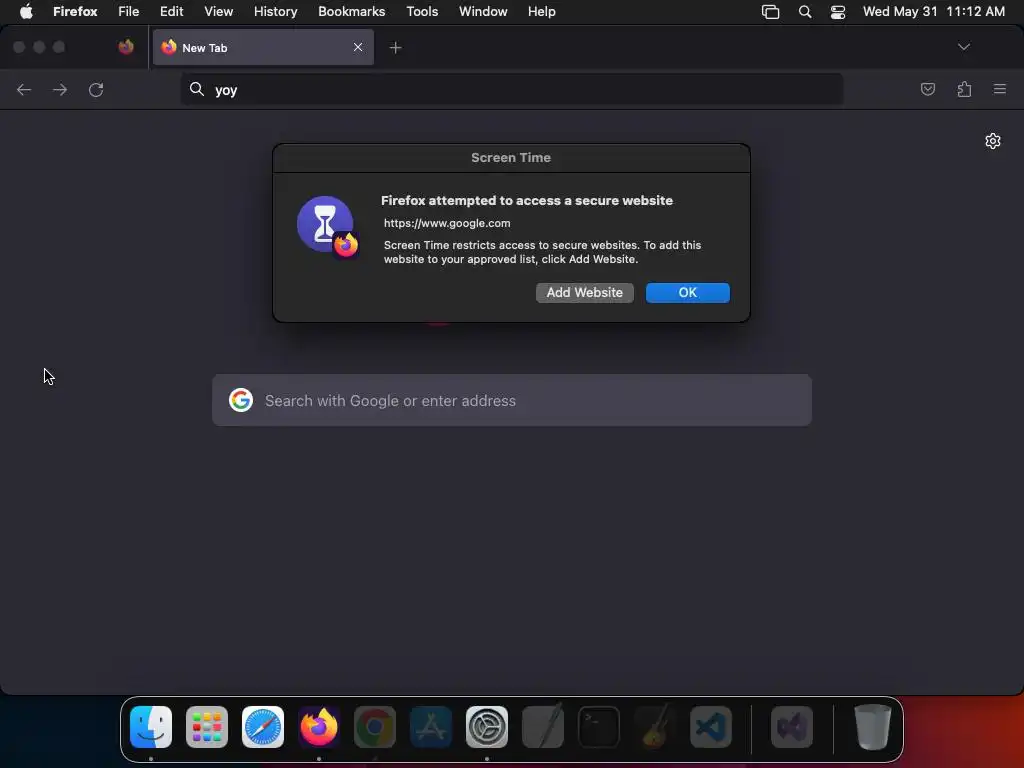Open the Firefox hamburger menu
This screenshot has width=1024, height=768.
click(999, 89)
